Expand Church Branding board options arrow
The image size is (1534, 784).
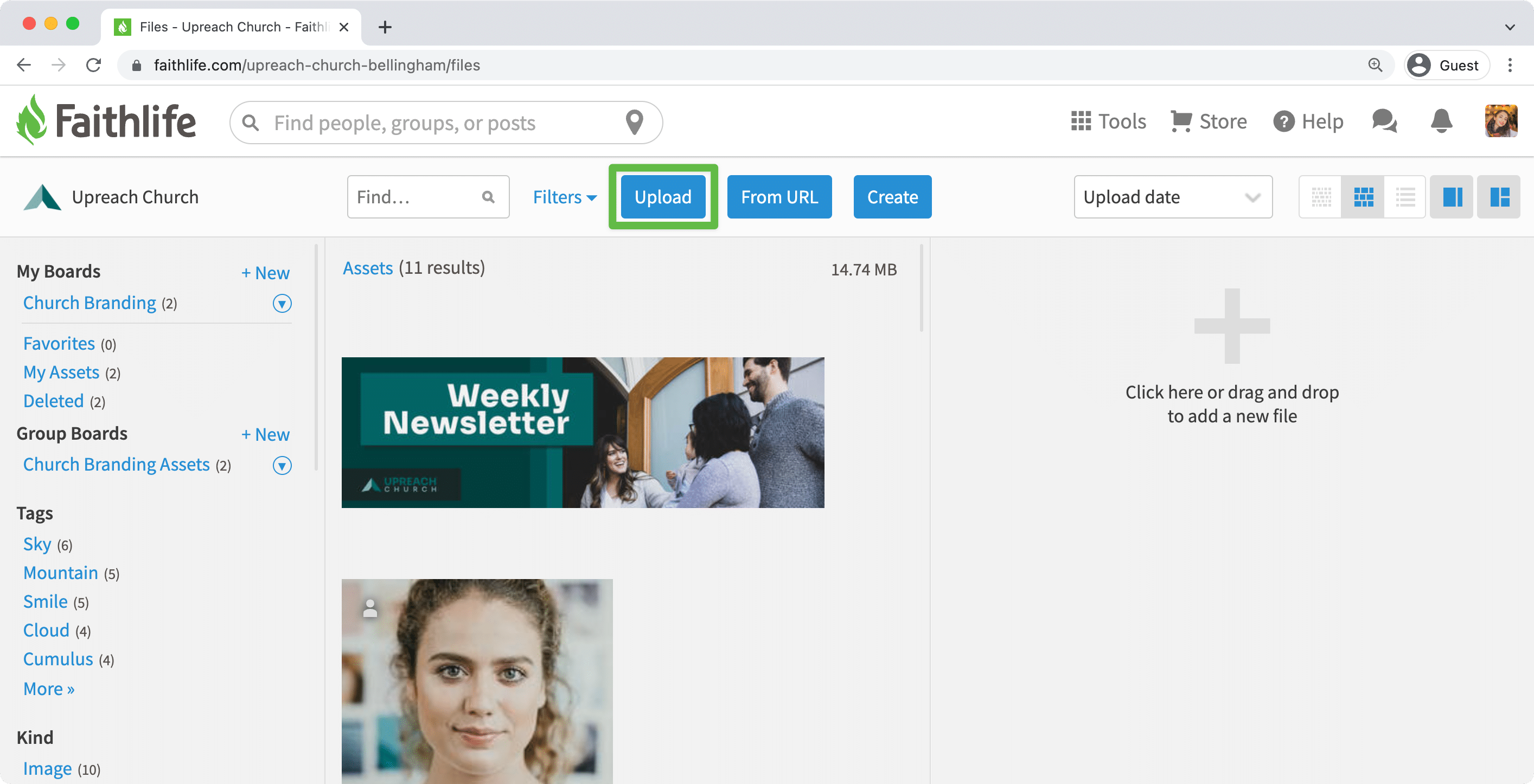tap(282, 304)
